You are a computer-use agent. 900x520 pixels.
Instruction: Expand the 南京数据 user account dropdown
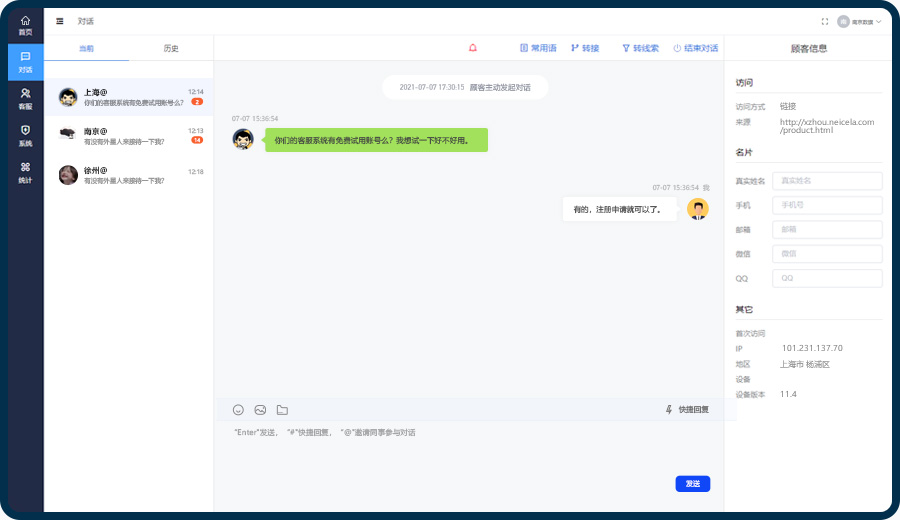click(x=859, y=21)
